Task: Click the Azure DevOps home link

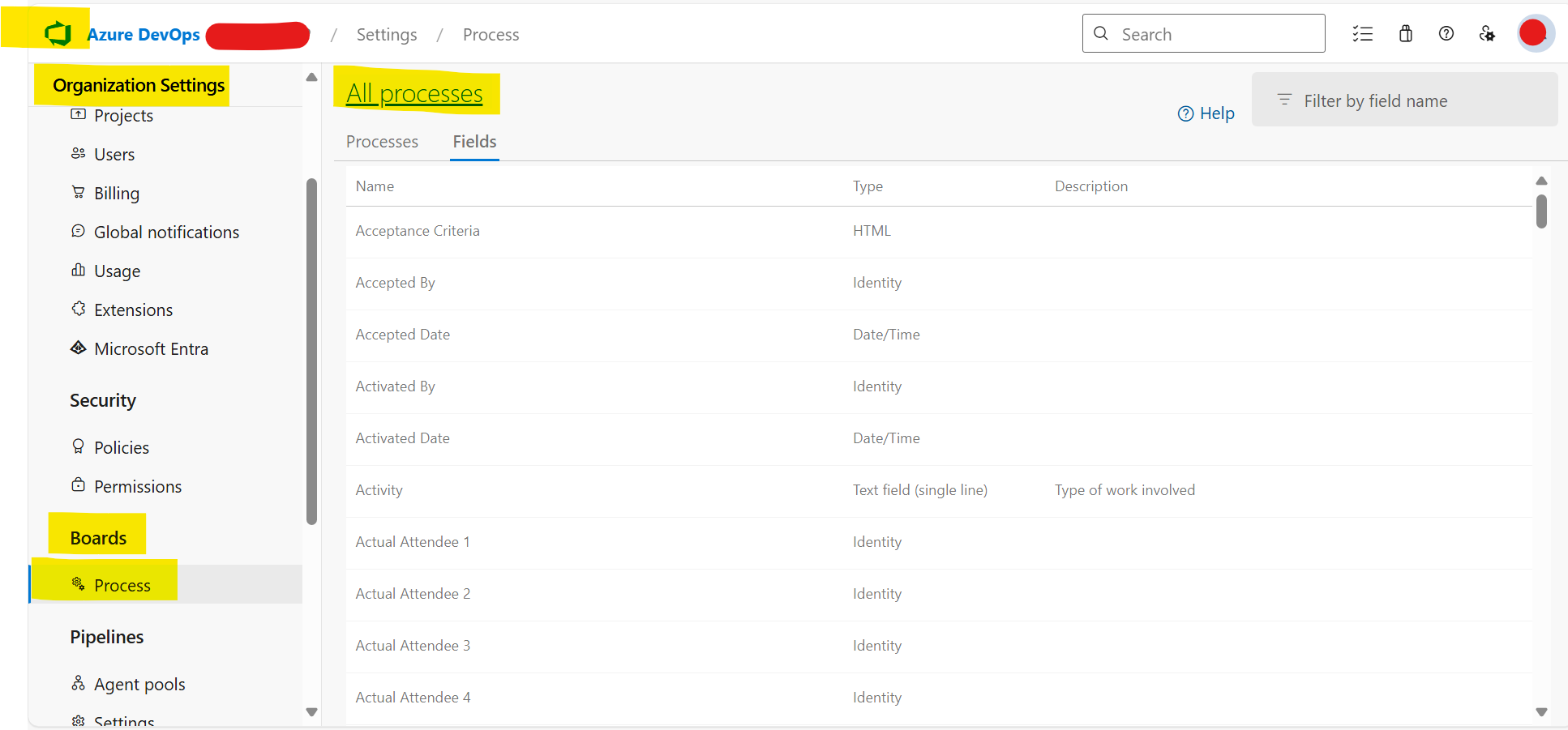Action: (x=144, y=35)
